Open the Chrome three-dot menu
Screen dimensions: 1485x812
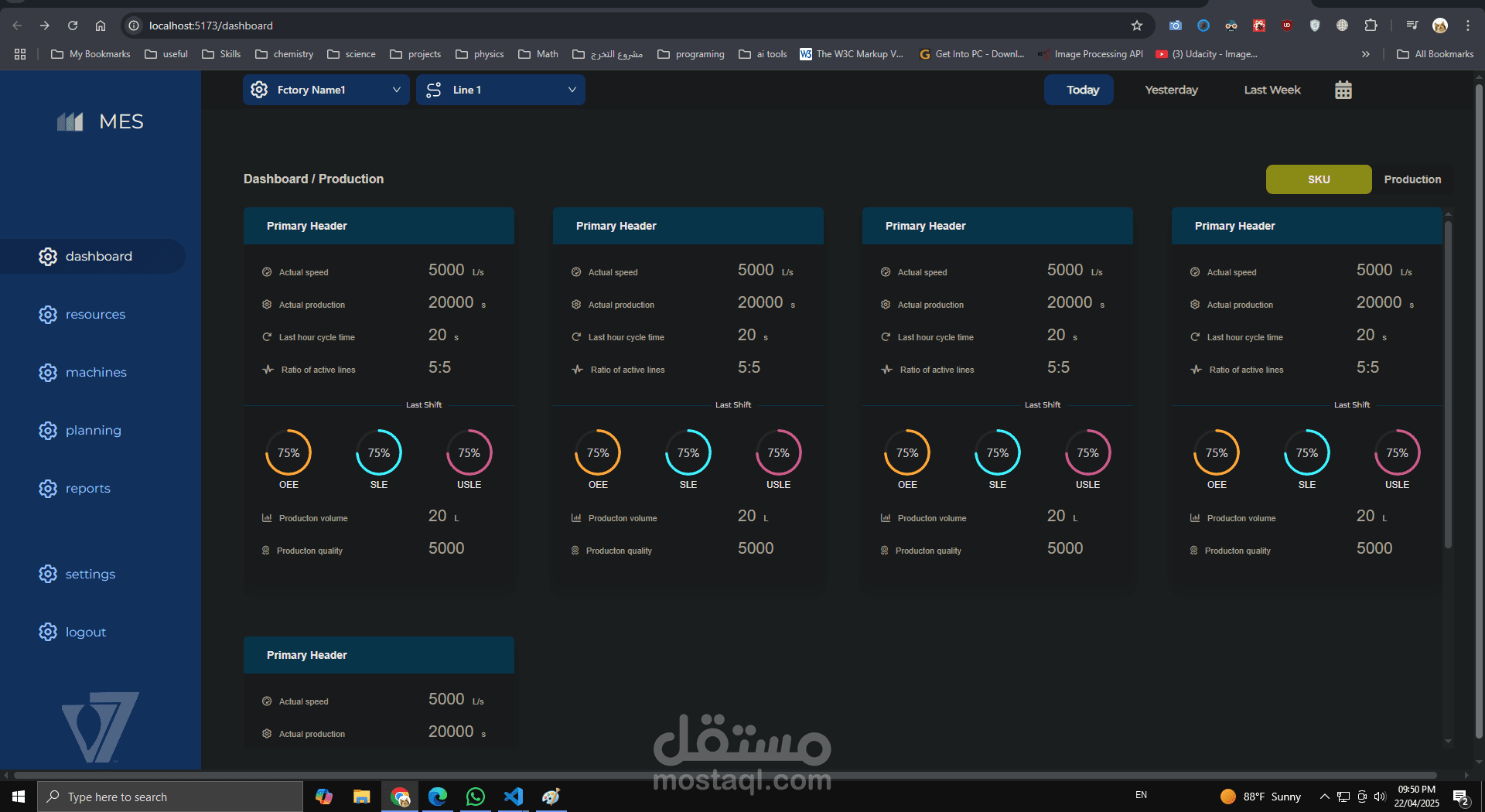point(1467,26)
